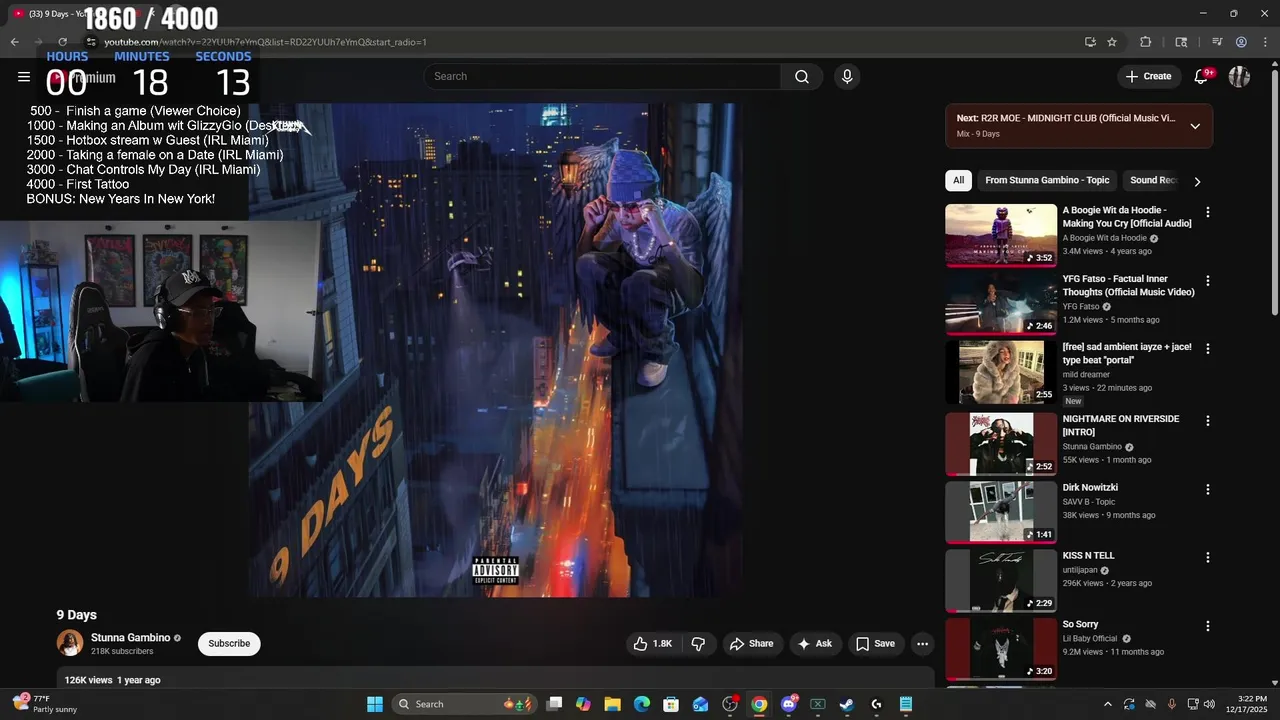Open KISS N TELL video title

[1088, 556]
